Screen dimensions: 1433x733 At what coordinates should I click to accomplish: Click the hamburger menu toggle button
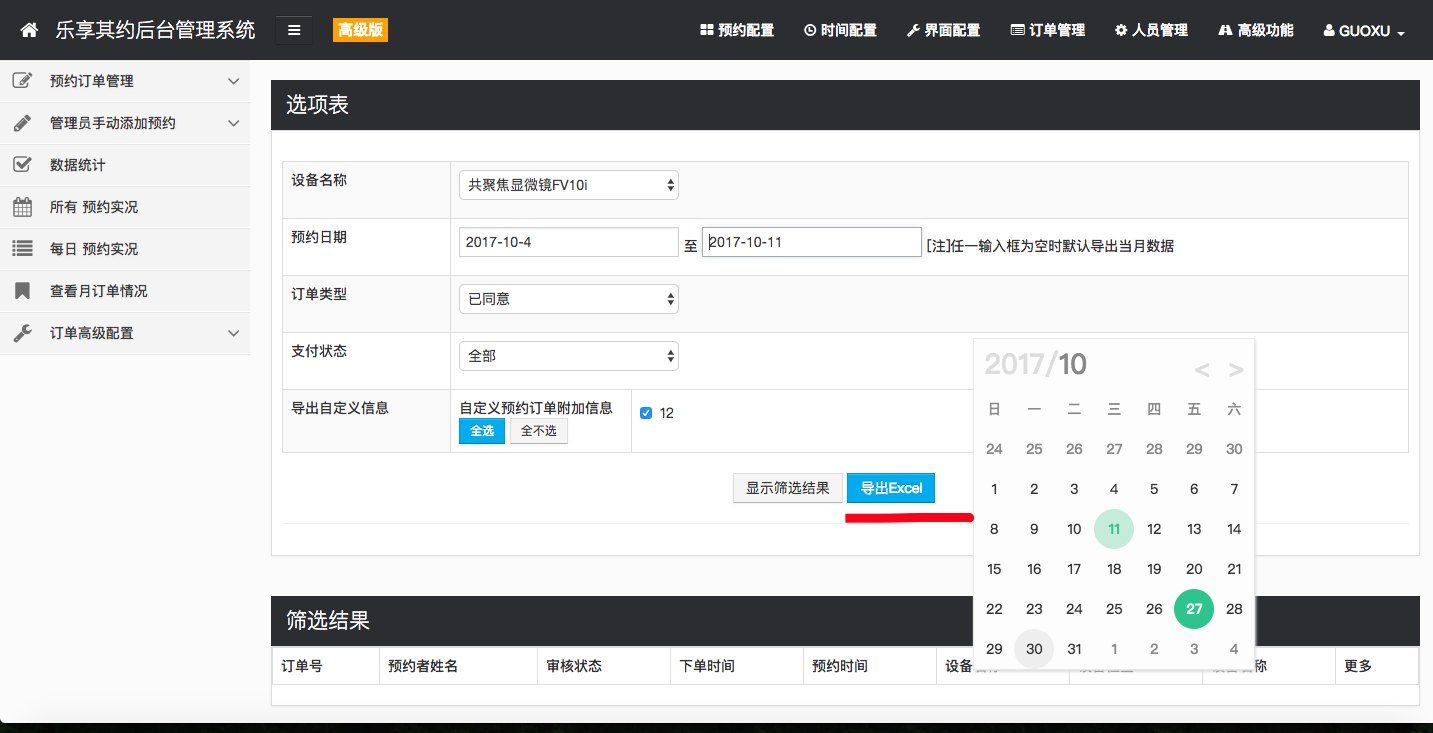(x=293, y=30)
